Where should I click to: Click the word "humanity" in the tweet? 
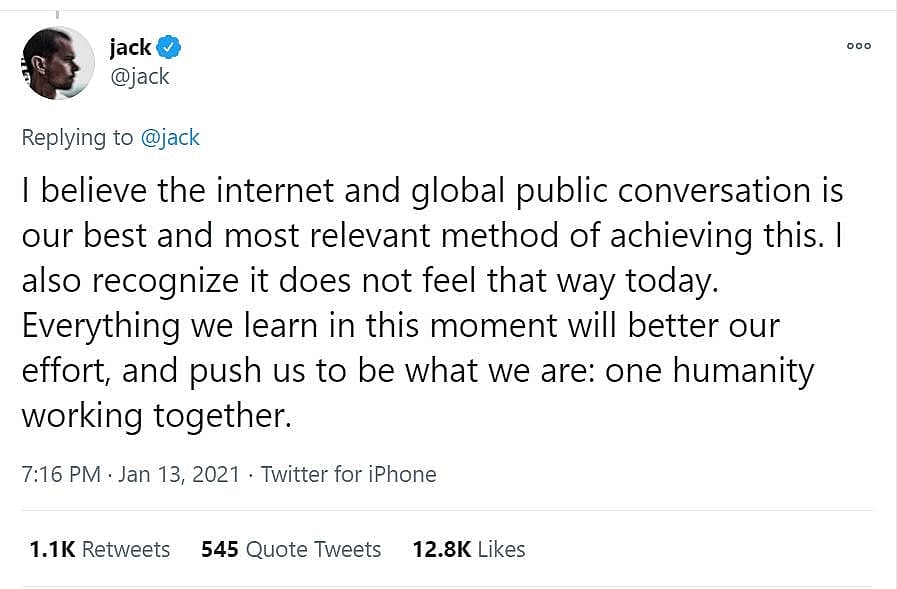[x=742, y=370]
